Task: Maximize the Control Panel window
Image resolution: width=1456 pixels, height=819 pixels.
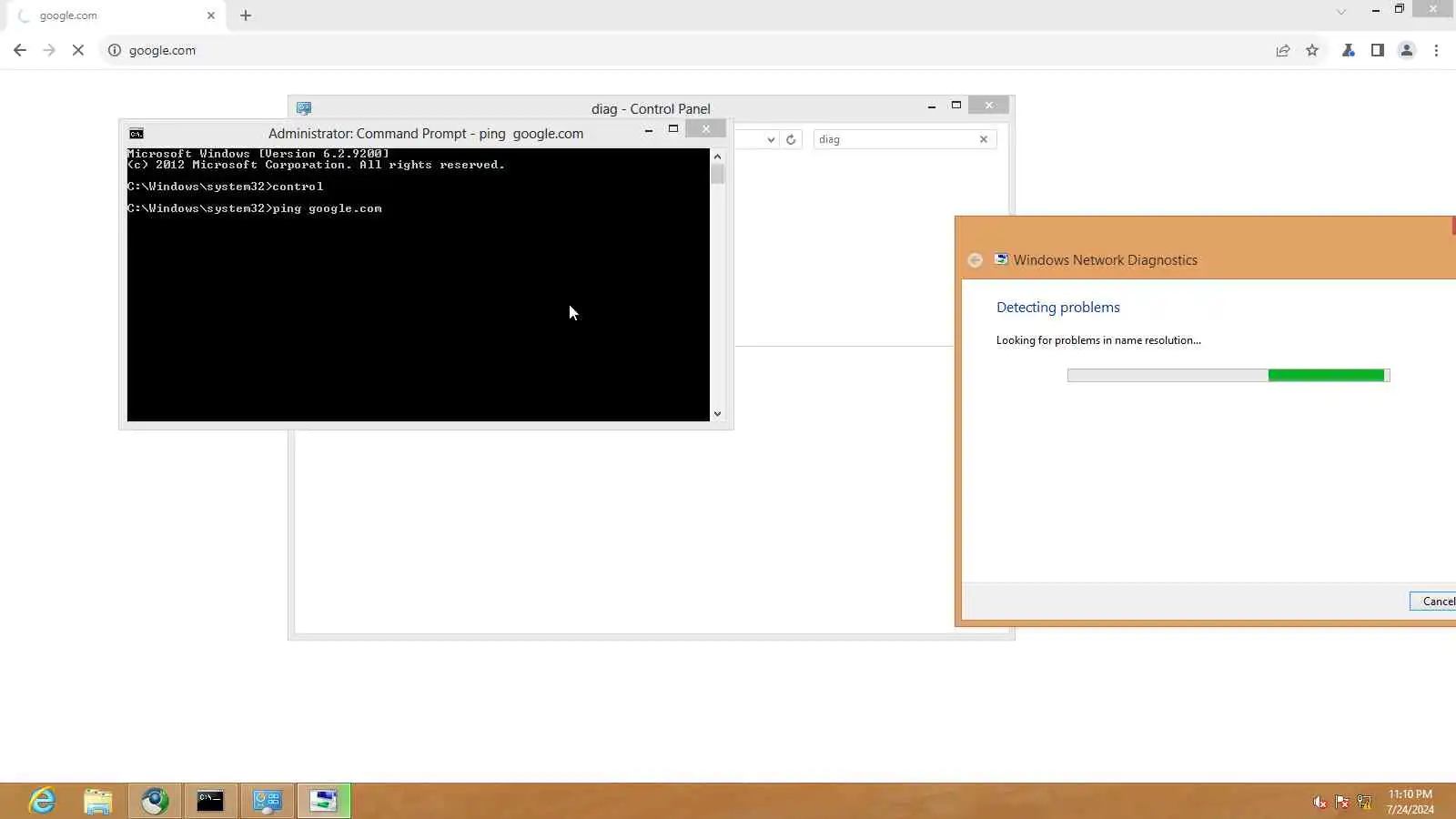Action: [x=956, y=106]
